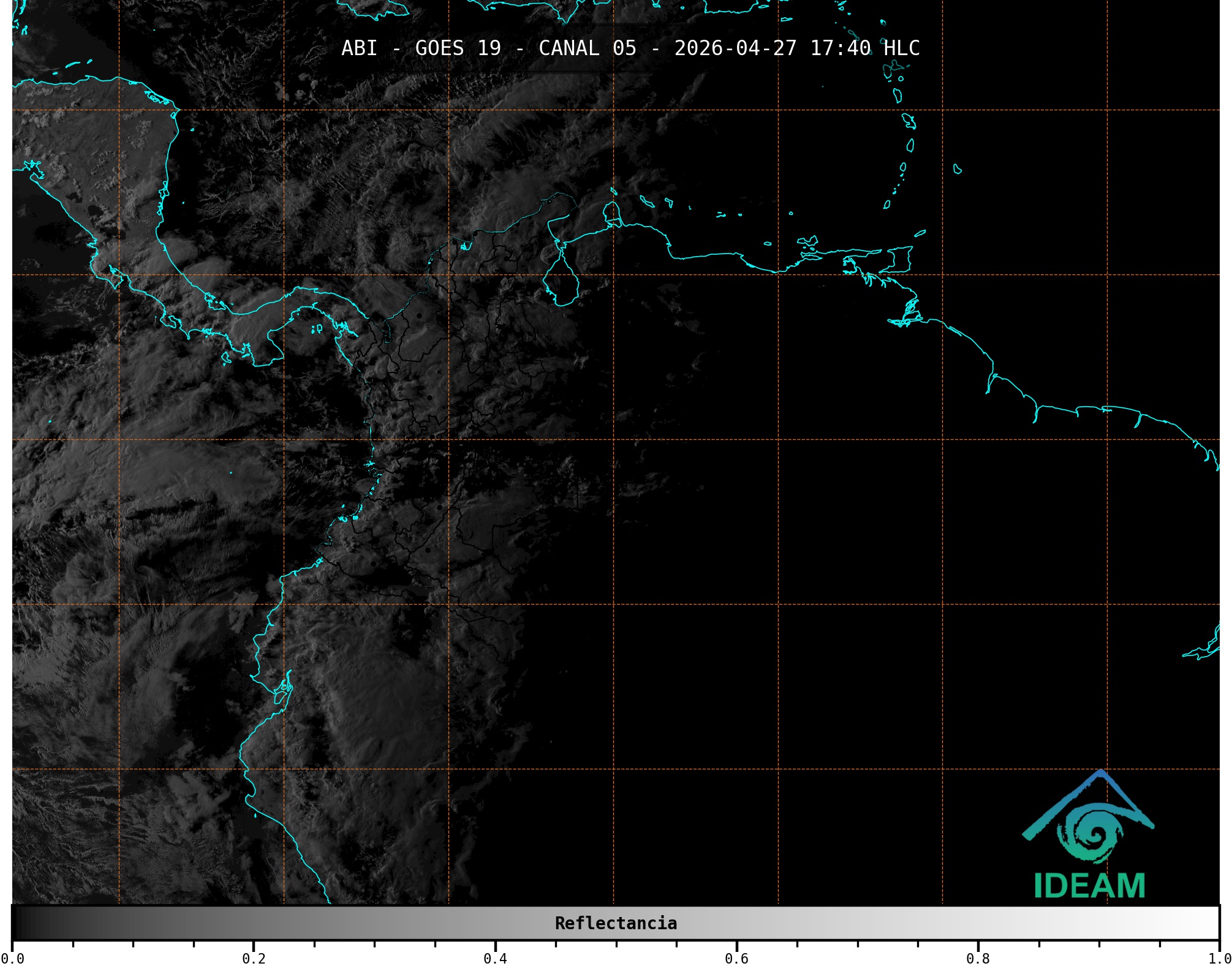The height and width of the screenshot is (966, 1232).
Task: Click the 0.8 tick label on the colorbar
Action: click(978, 958)
